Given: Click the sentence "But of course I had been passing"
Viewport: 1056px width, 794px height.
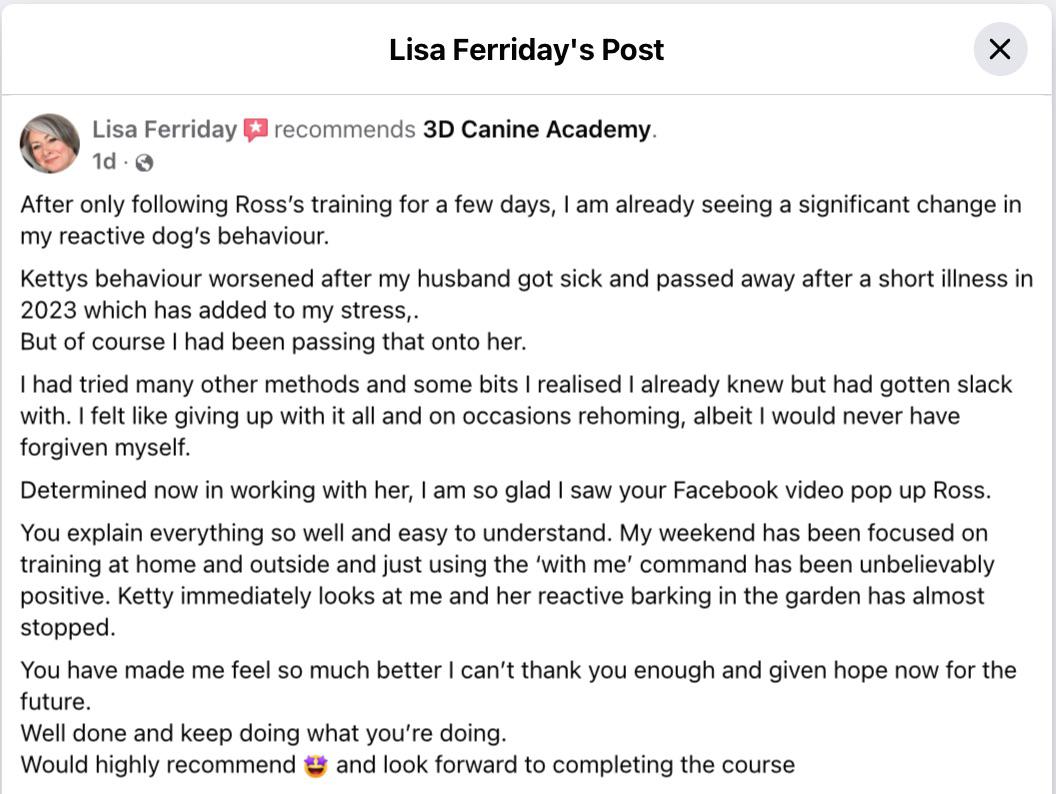Looking at the screenshot, I should (x=273, y=341).
